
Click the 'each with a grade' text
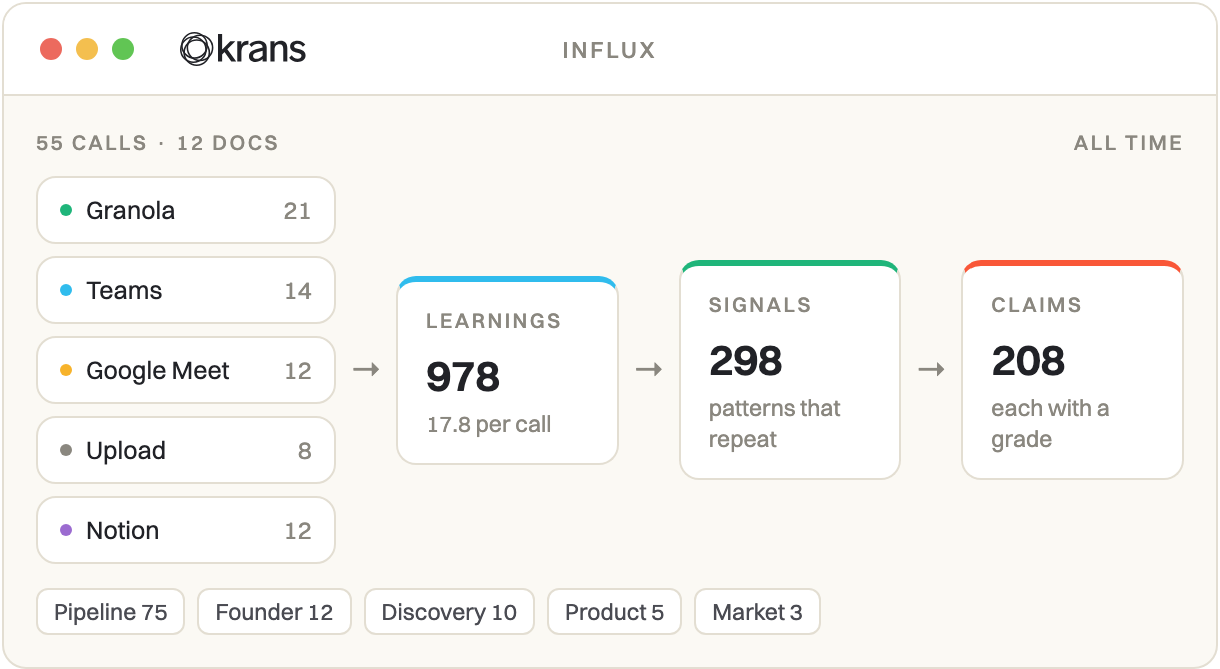click(x=1050, y=424)
